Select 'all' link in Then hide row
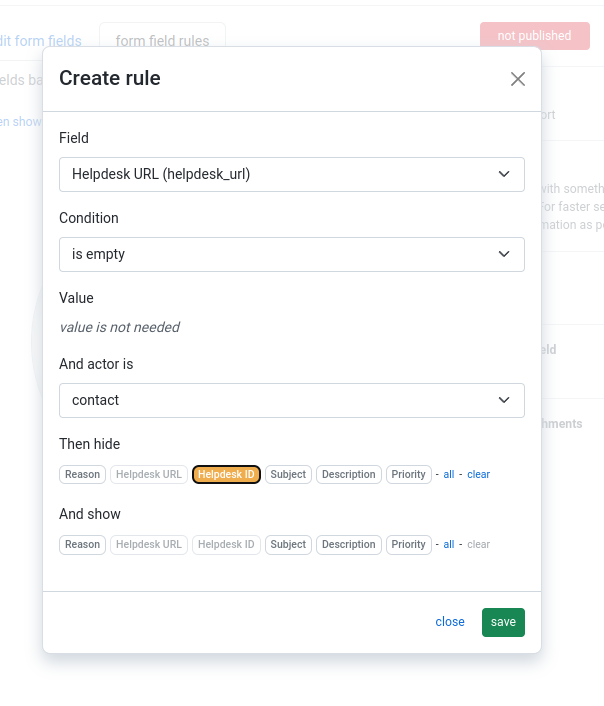 pos(449,475)
